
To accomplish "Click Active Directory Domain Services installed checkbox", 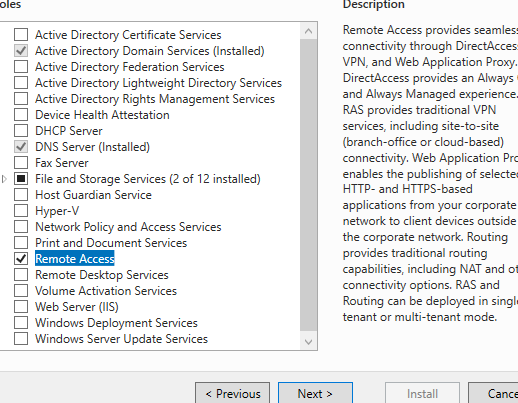I will click(21, 51).
